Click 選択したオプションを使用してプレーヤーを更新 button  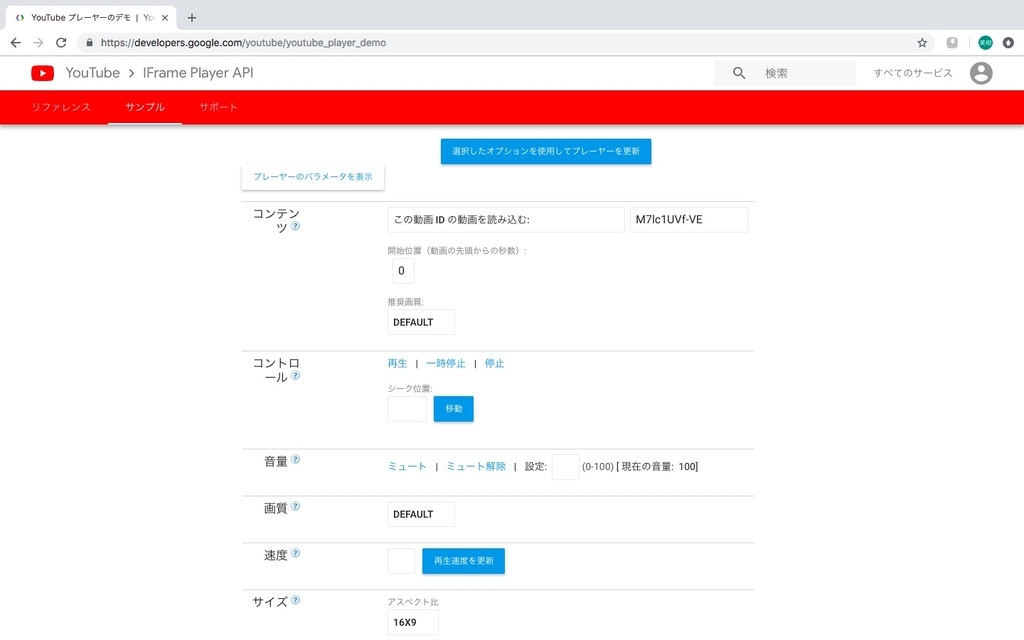(545, 151)
